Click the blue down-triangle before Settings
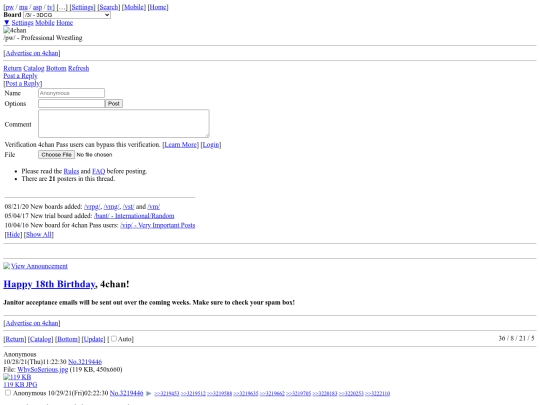This screenshot has height=405, width=540. (x=7, y=23)
